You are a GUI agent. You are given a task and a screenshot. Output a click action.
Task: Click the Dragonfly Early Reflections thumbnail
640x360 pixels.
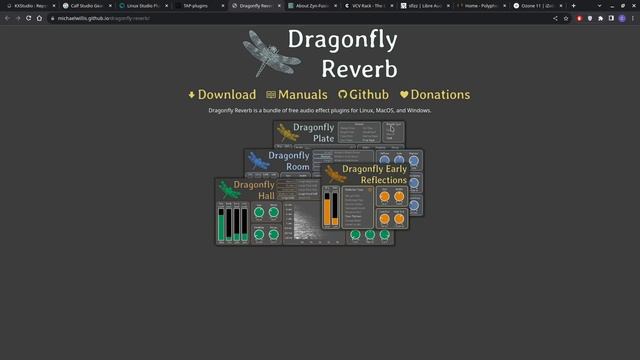pyautogui.click(x=365, y=196)
